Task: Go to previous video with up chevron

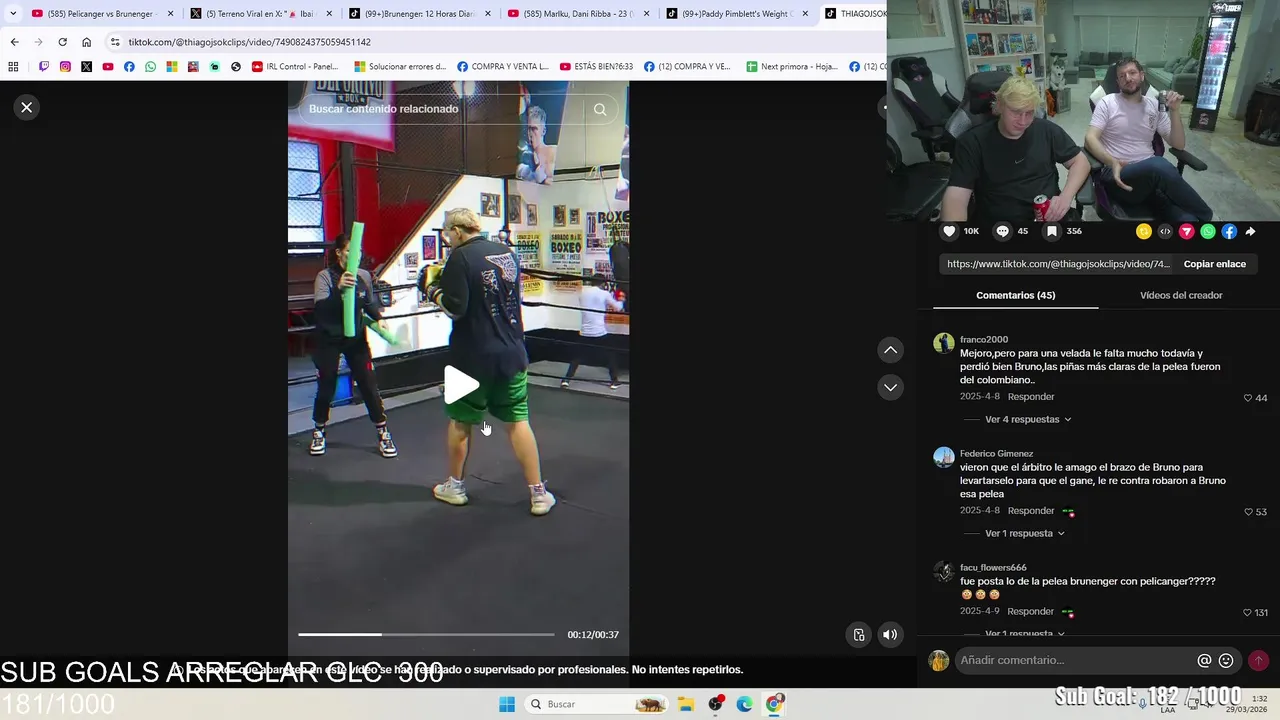Action: tap(890, 350)
